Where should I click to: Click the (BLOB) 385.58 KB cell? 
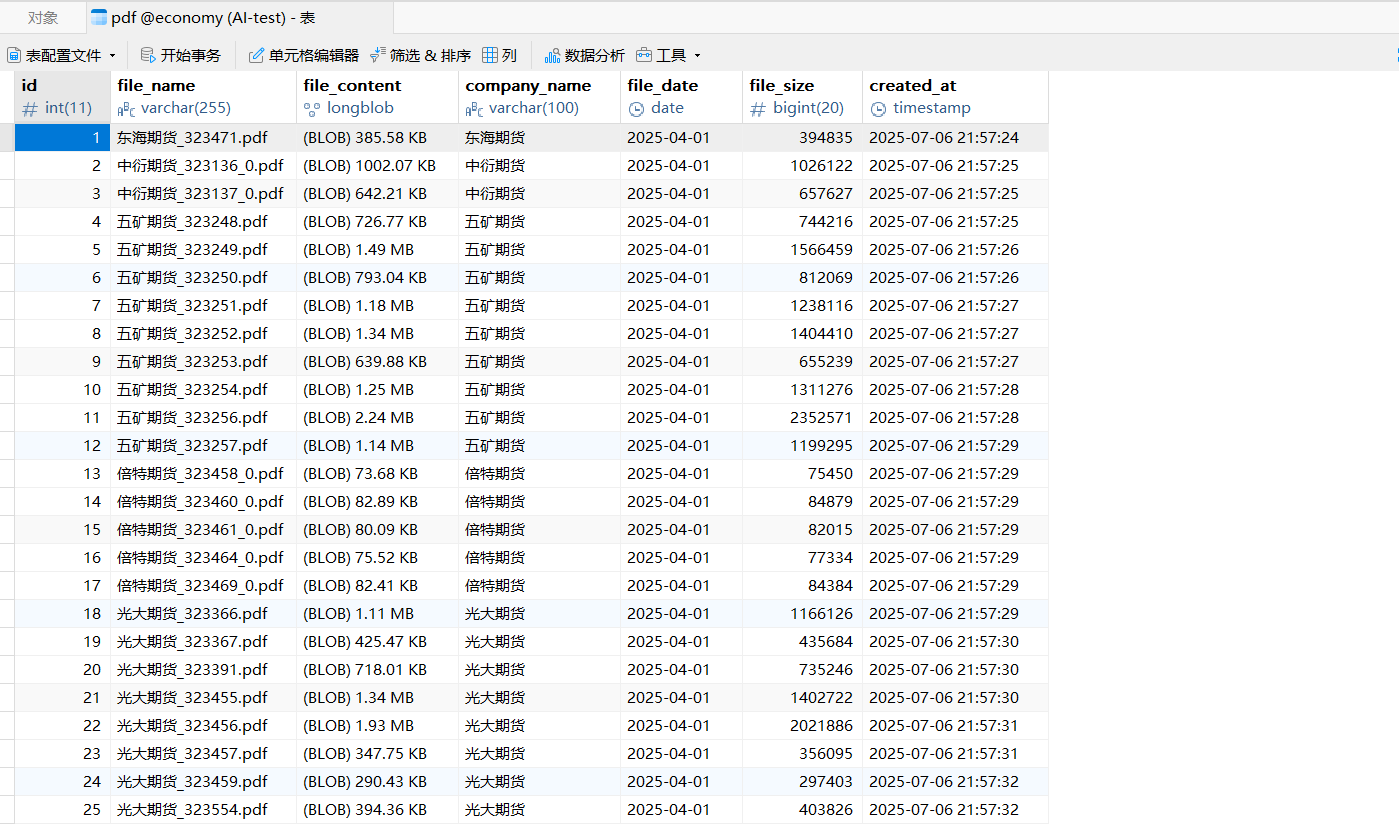pyautogui.click(x=377, y=138)
